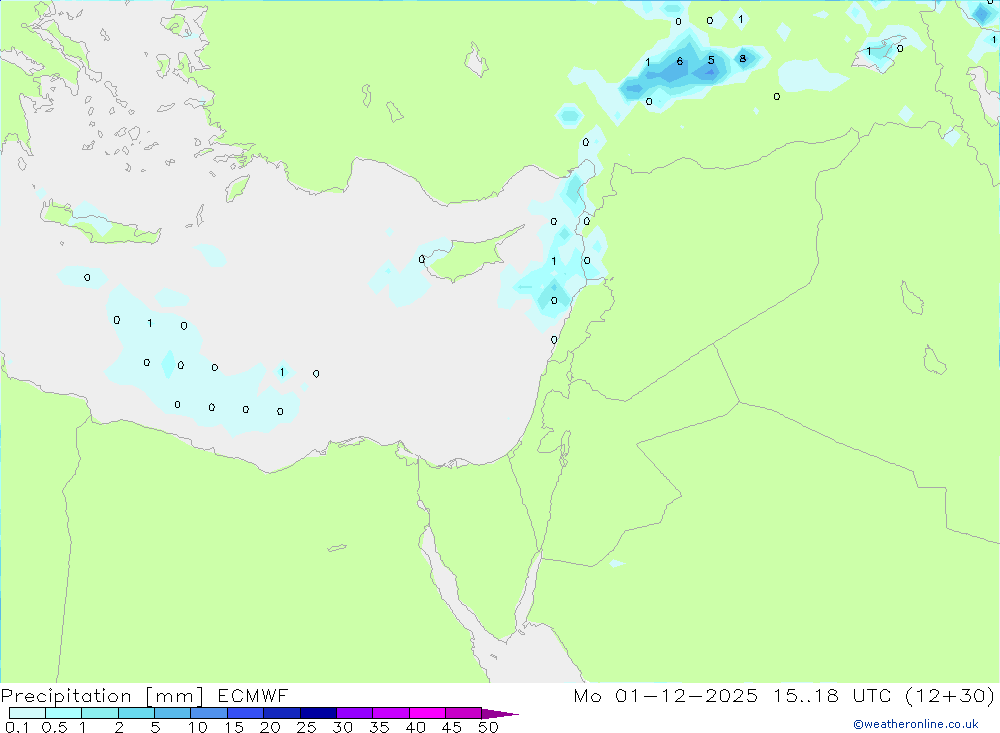Click the legend label '20'

(270, 727)
